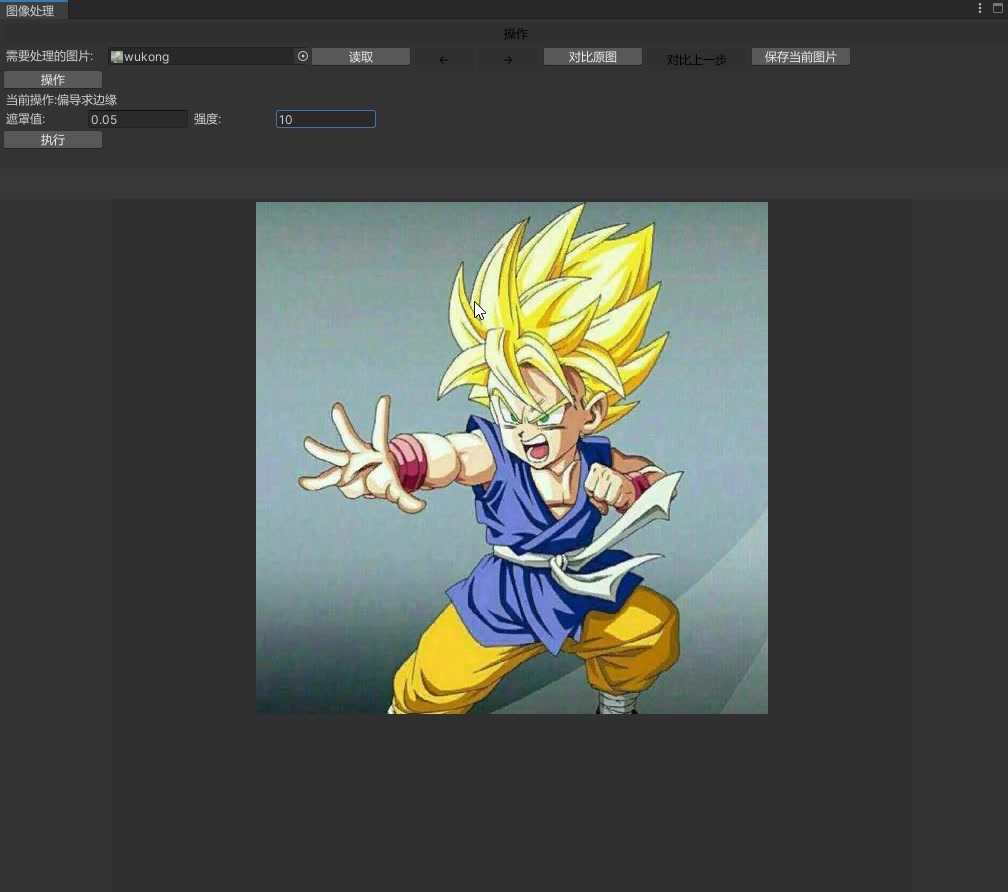Open the object picker for wukong field
The image size is (1008, 892).
303,57
